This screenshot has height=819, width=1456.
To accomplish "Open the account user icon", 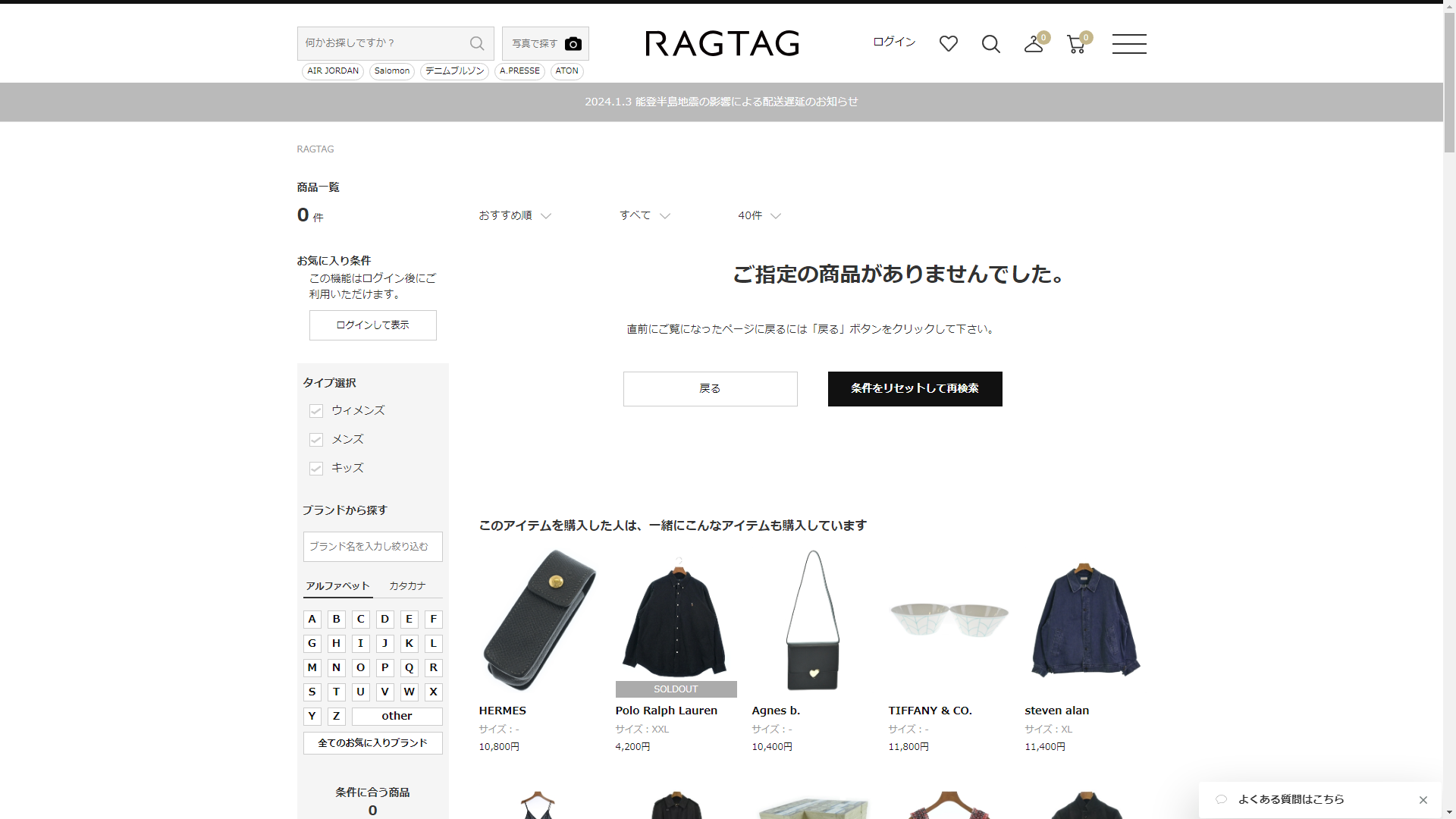I will pyautogui.click(x=1033, y=45).
